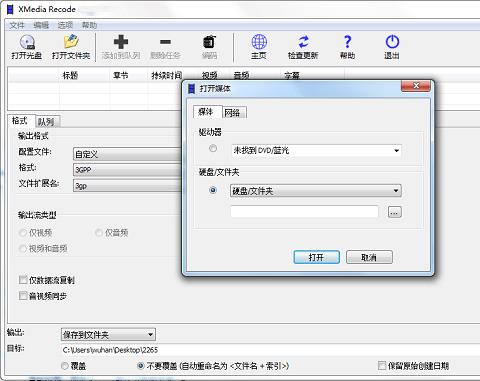The image size is (480, 381).
Task: Click the Exit (退出) power icon
Action: (392, 42)
